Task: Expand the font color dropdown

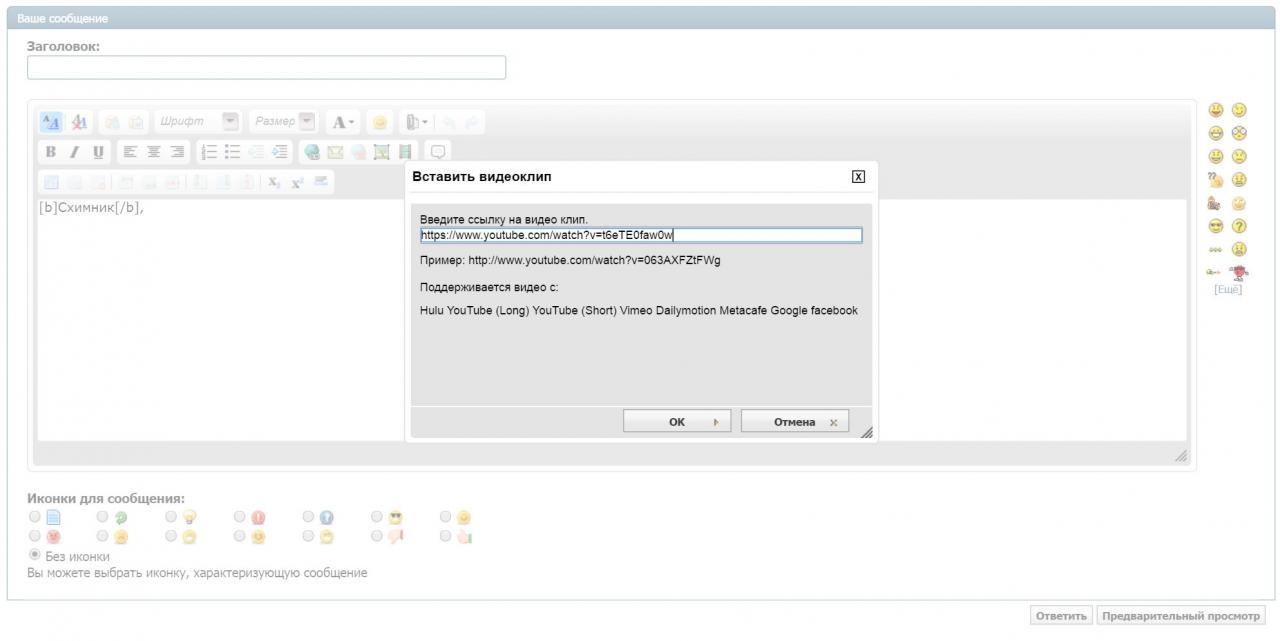Action: point(343,122)
